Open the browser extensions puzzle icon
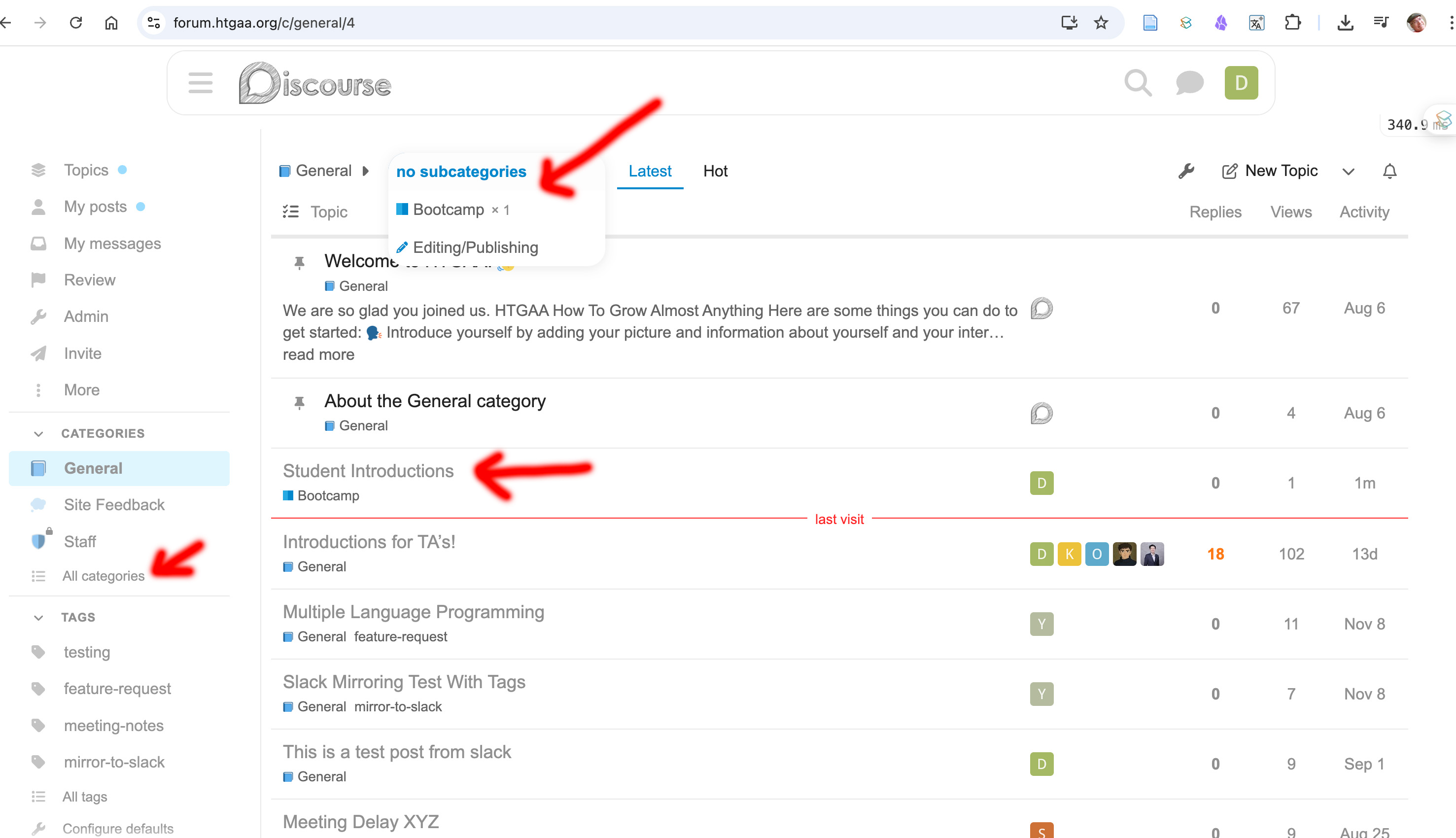 point(1292,23)
